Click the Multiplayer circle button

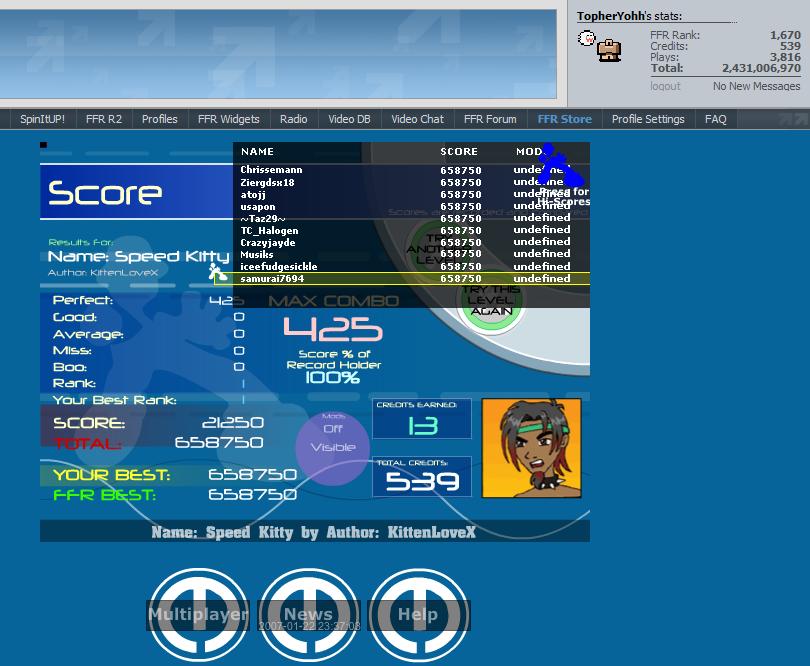[198, 614]
